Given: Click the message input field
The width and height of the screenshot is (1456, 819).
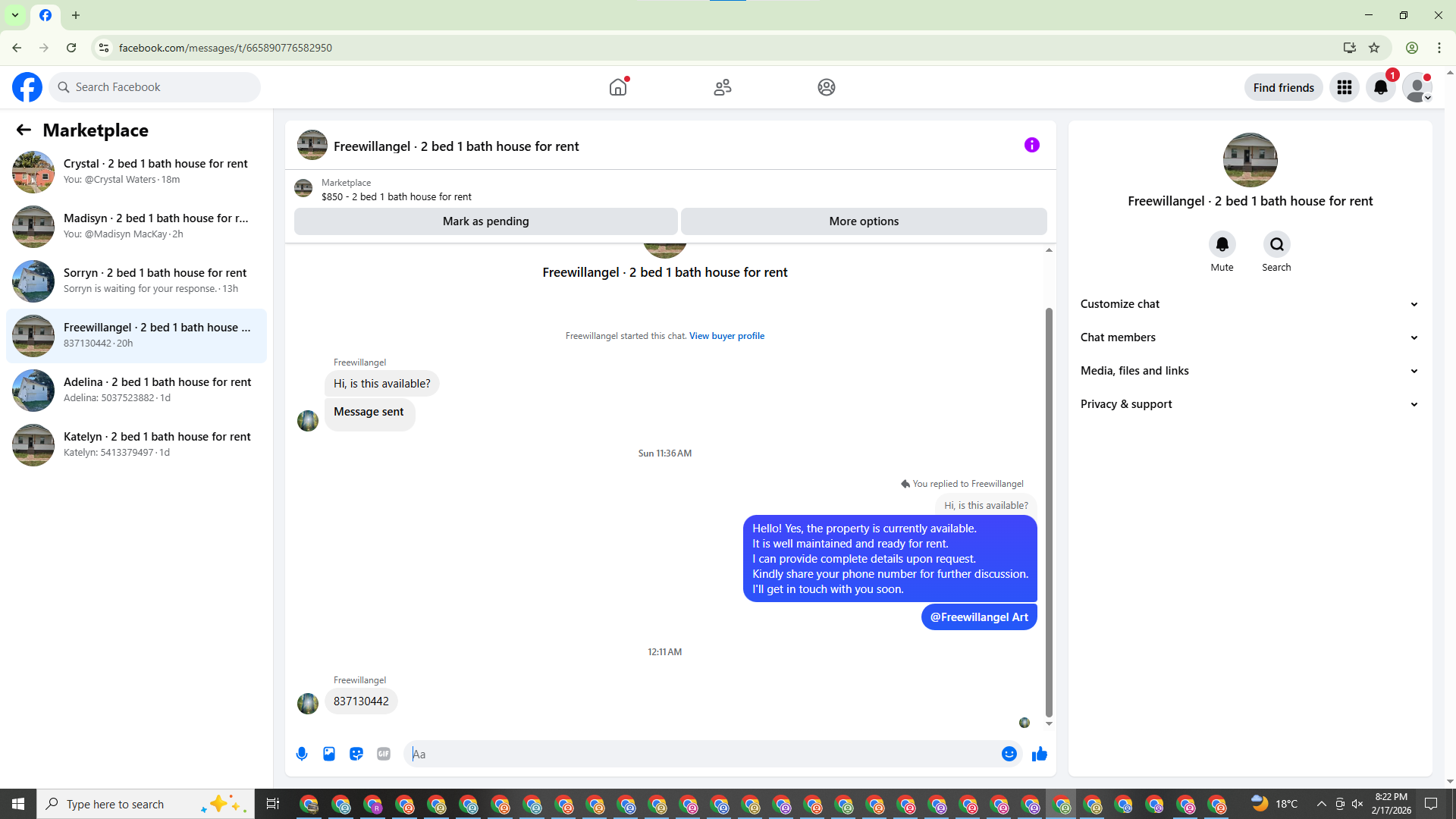Looking at the screenshot, I should pos(701,754).
